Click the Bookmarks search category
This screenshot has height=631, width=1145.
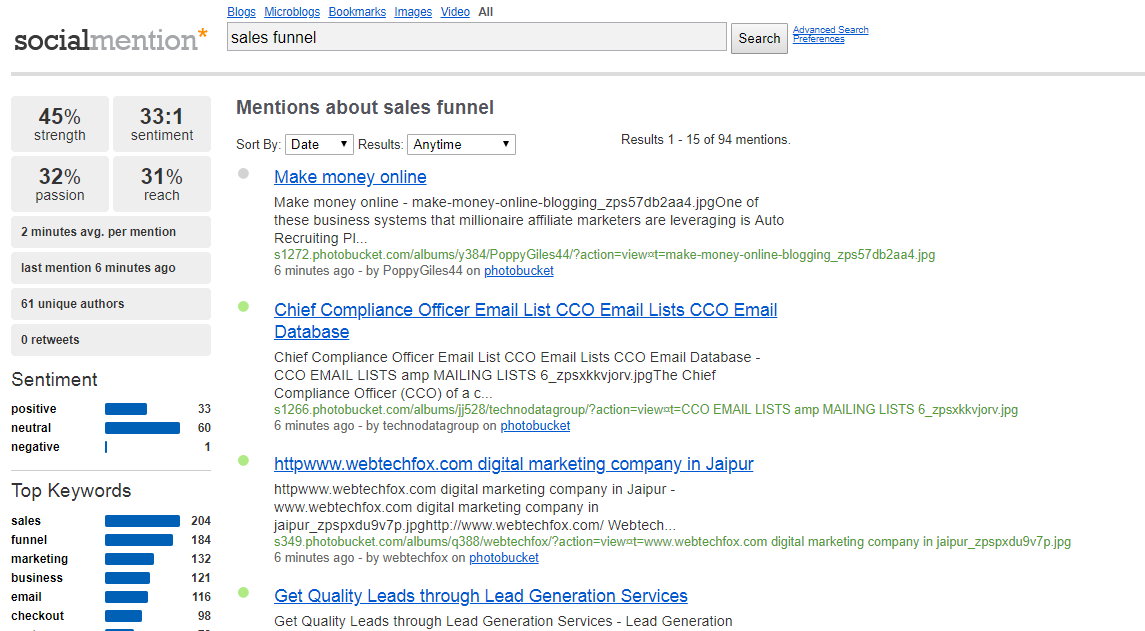[358, 11]
